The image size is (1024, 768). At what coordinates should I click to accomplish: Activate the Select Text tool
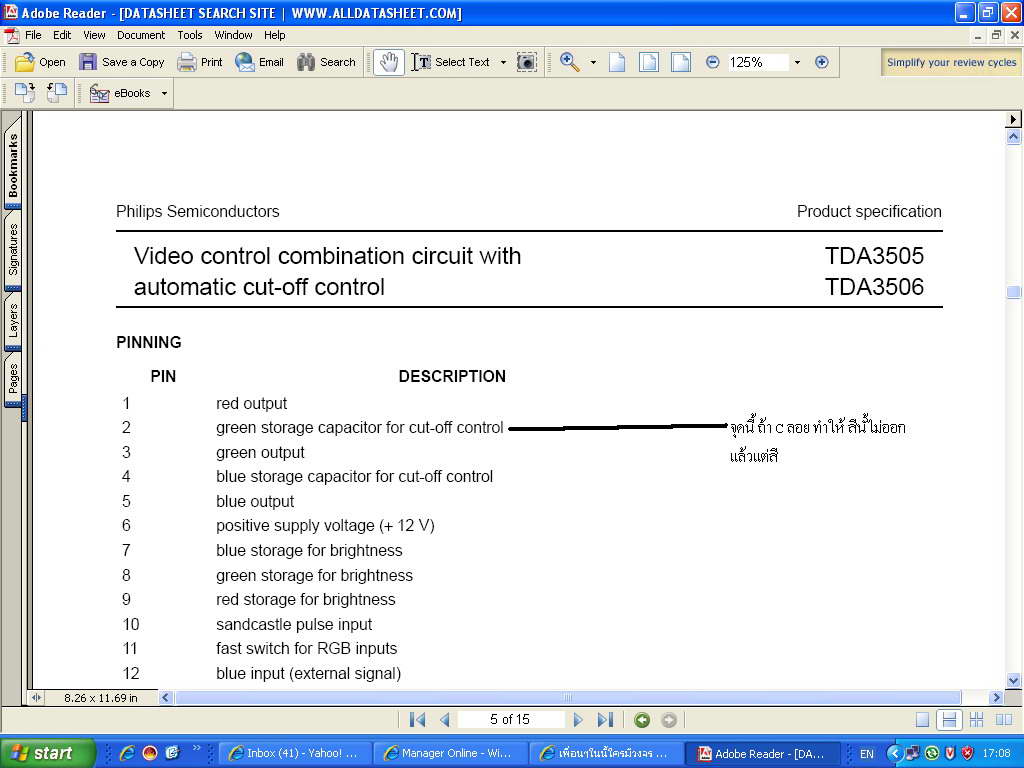[x=452, y=62]
